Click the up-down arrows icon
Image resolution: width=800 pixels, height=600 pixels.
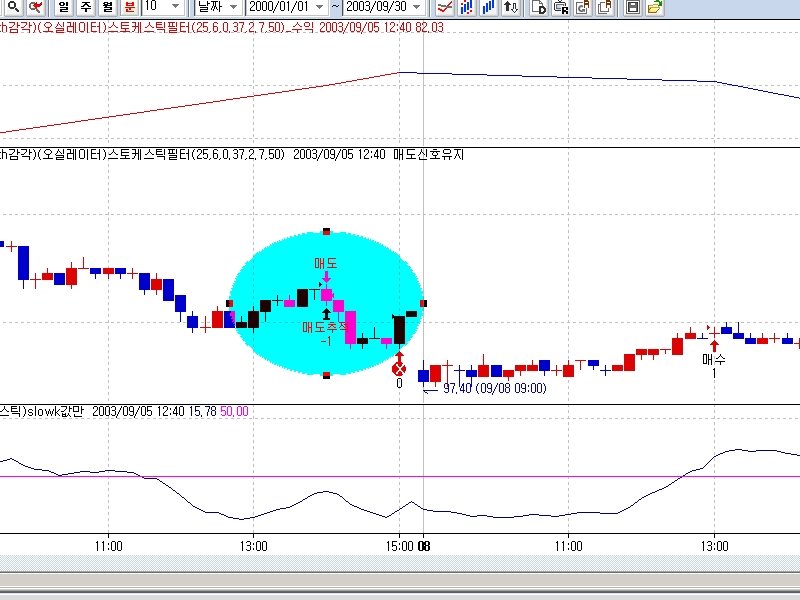(x=511, y=6)
